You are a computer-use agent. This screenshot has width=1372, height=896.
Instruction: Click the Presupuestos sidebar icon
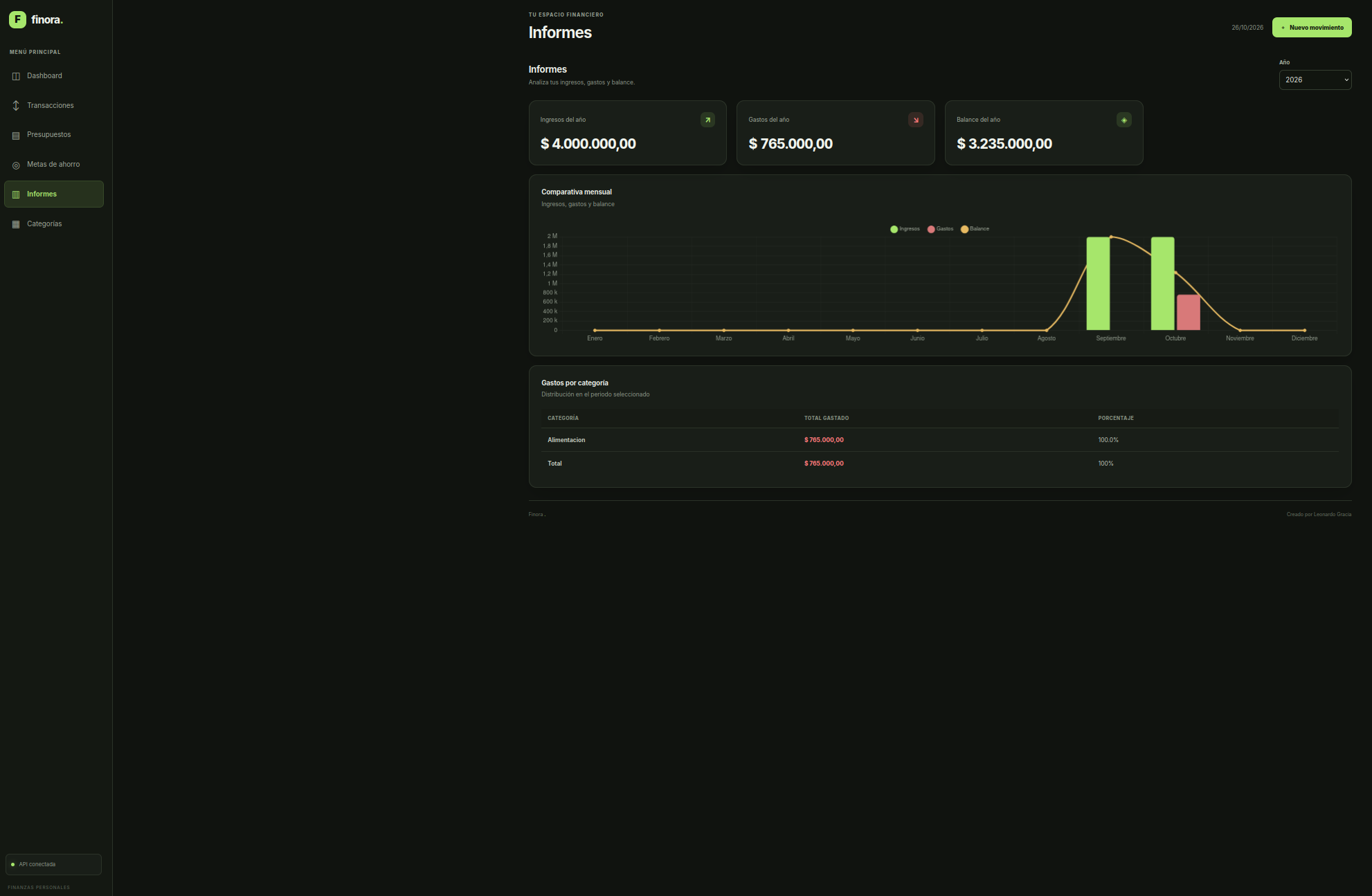(16, 136)
